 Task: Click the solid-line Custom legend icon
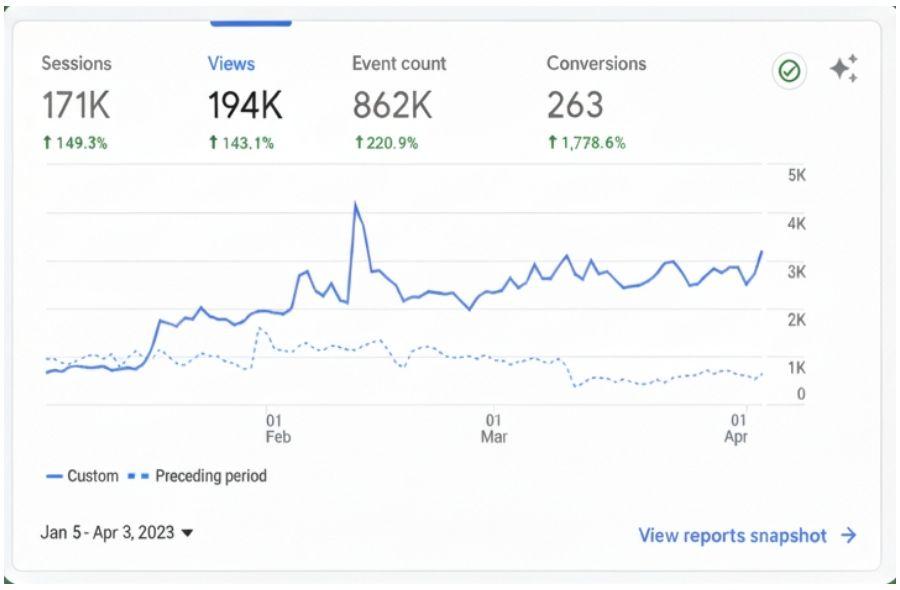coord(54,476)
